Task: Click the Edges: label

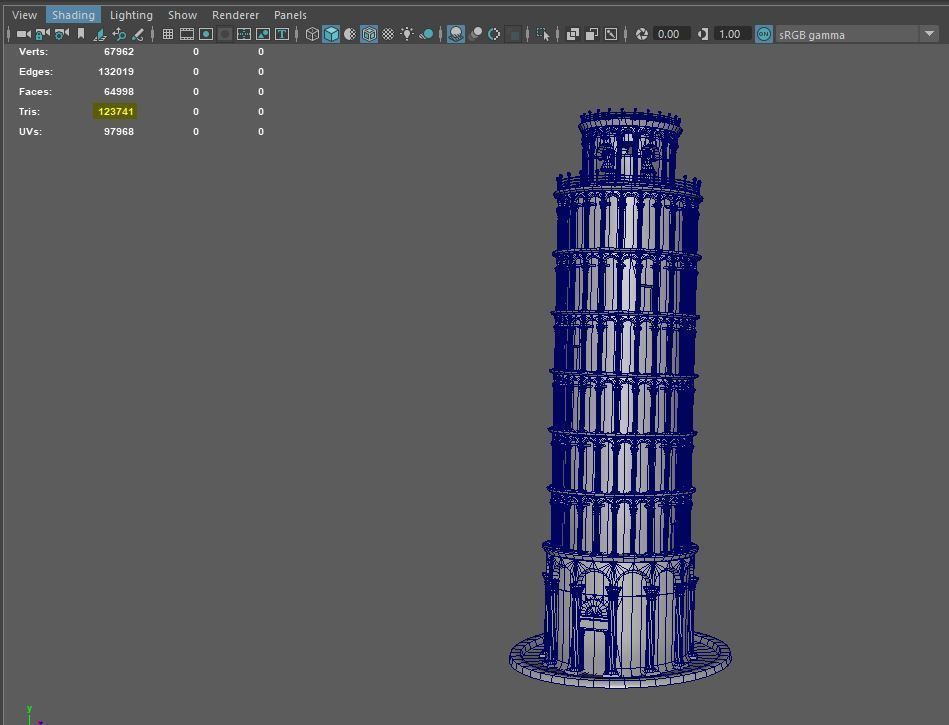Action: [x=36, y=71]
